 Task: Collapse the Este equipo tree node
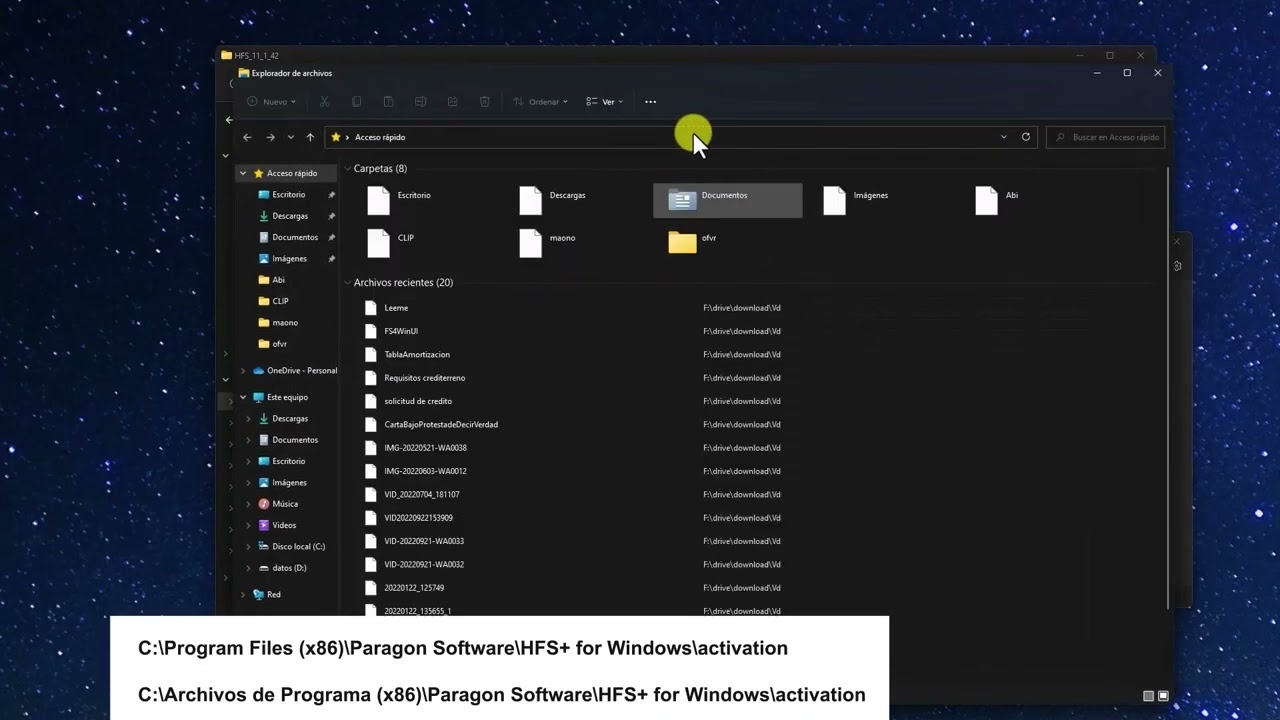242,397
